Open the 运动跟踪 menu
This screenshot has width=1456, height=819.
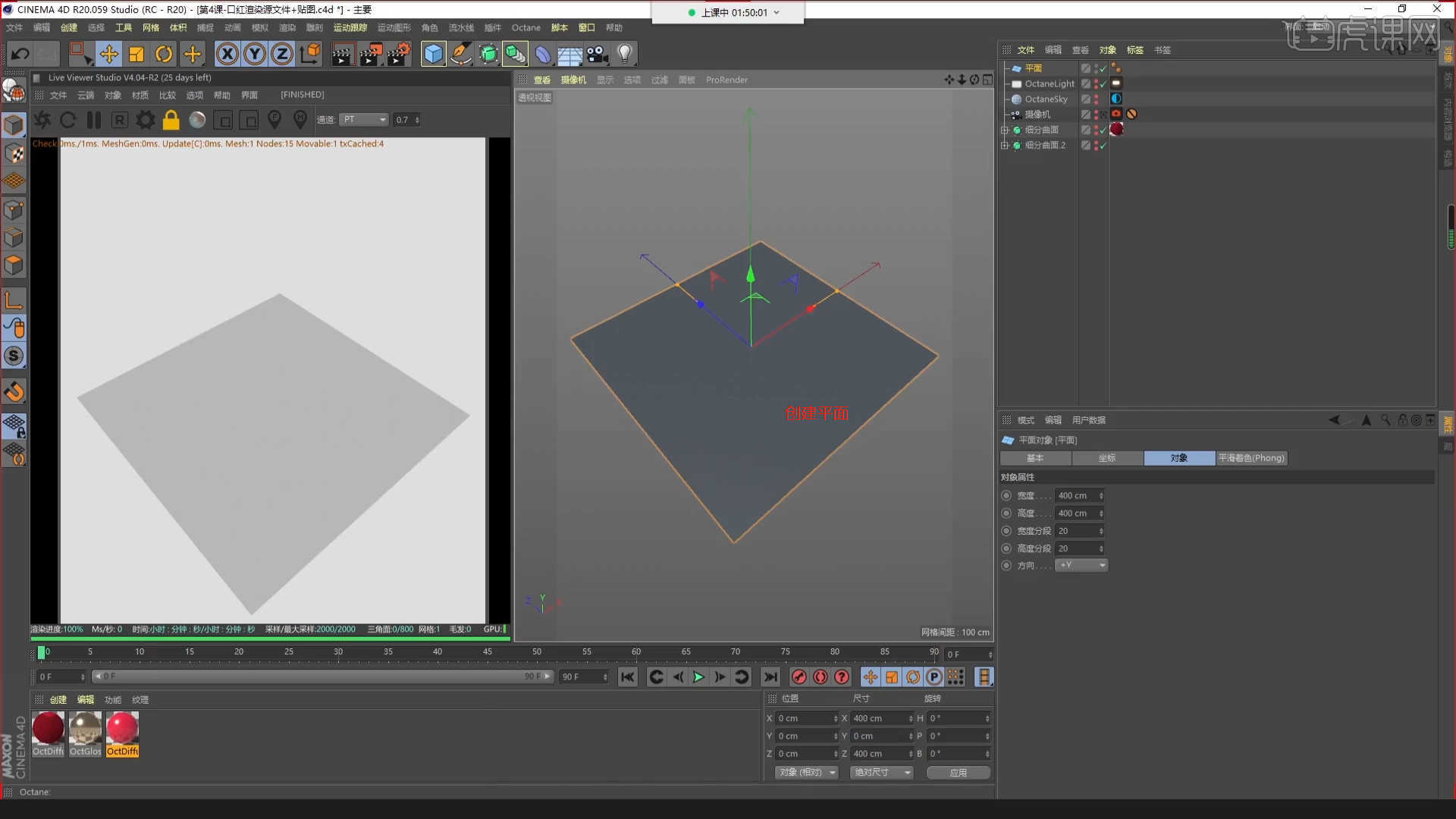350,27
